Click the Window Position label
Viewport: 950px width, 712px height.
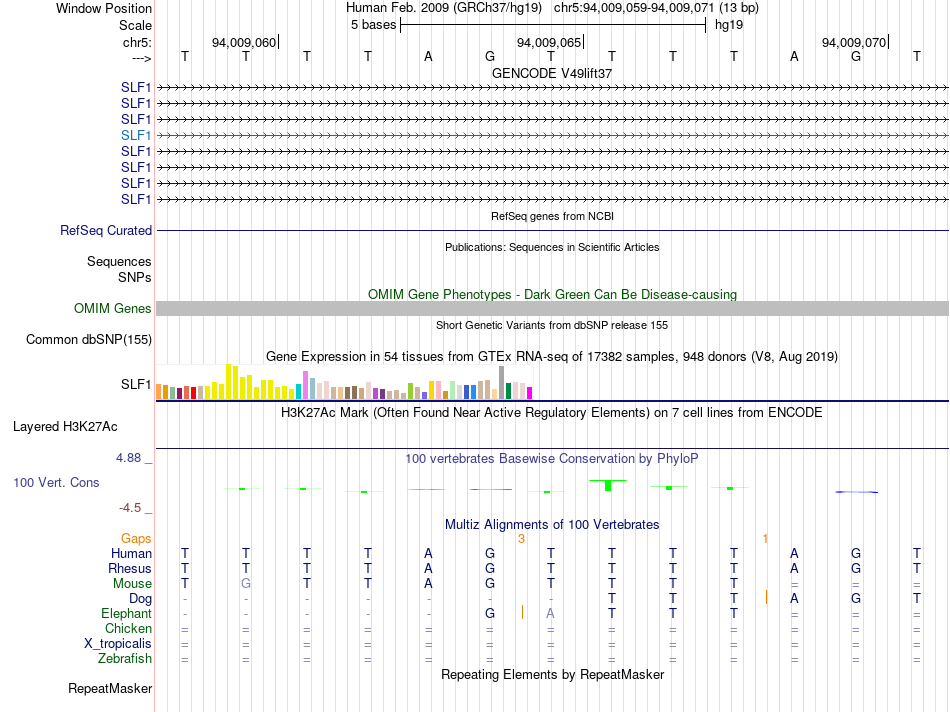tap(104, 8)
